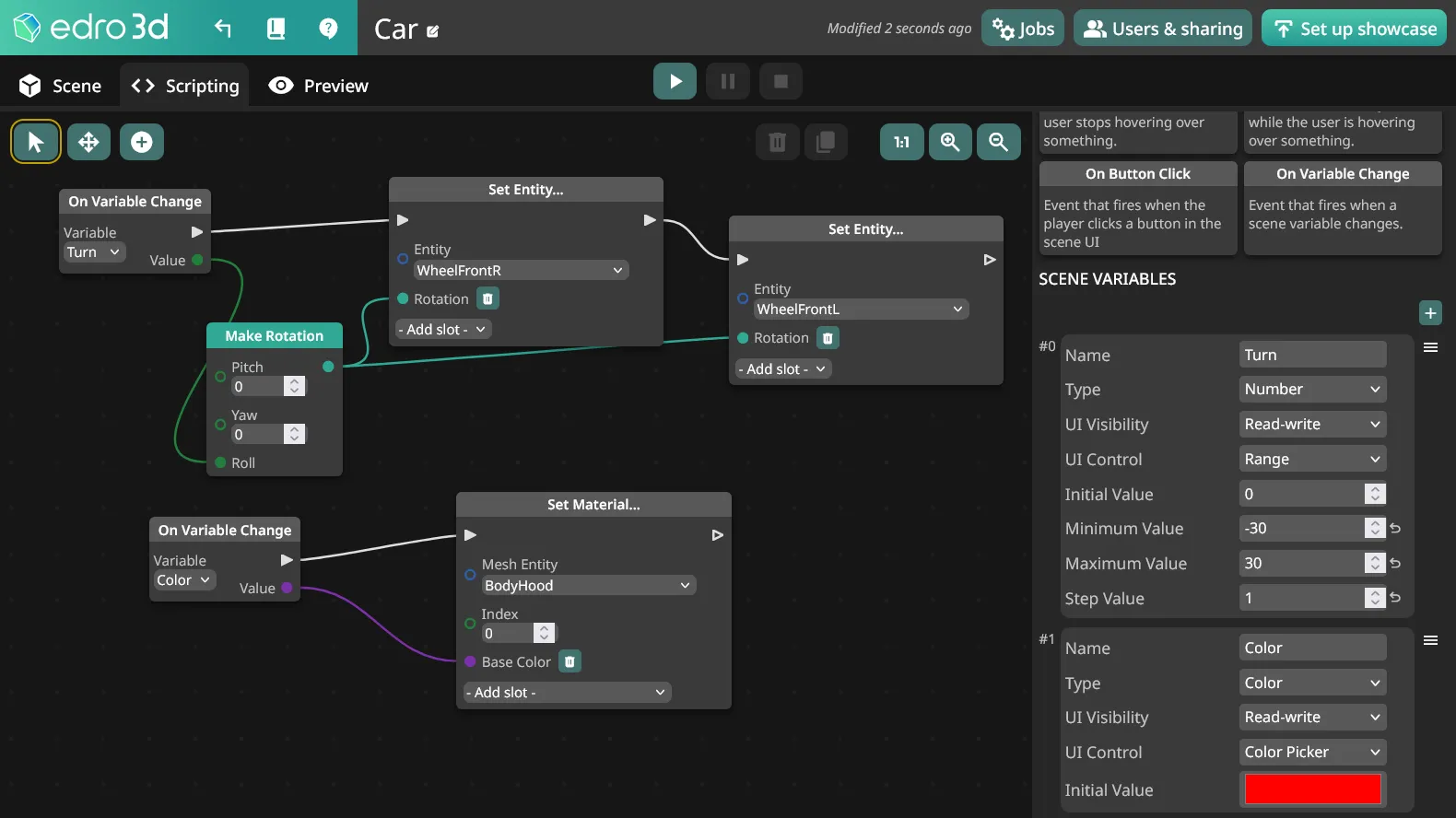Click the Pitch value stepper on Make Rotation
The width and height of the screenshot is (1456, 818).
pos(294,387)
